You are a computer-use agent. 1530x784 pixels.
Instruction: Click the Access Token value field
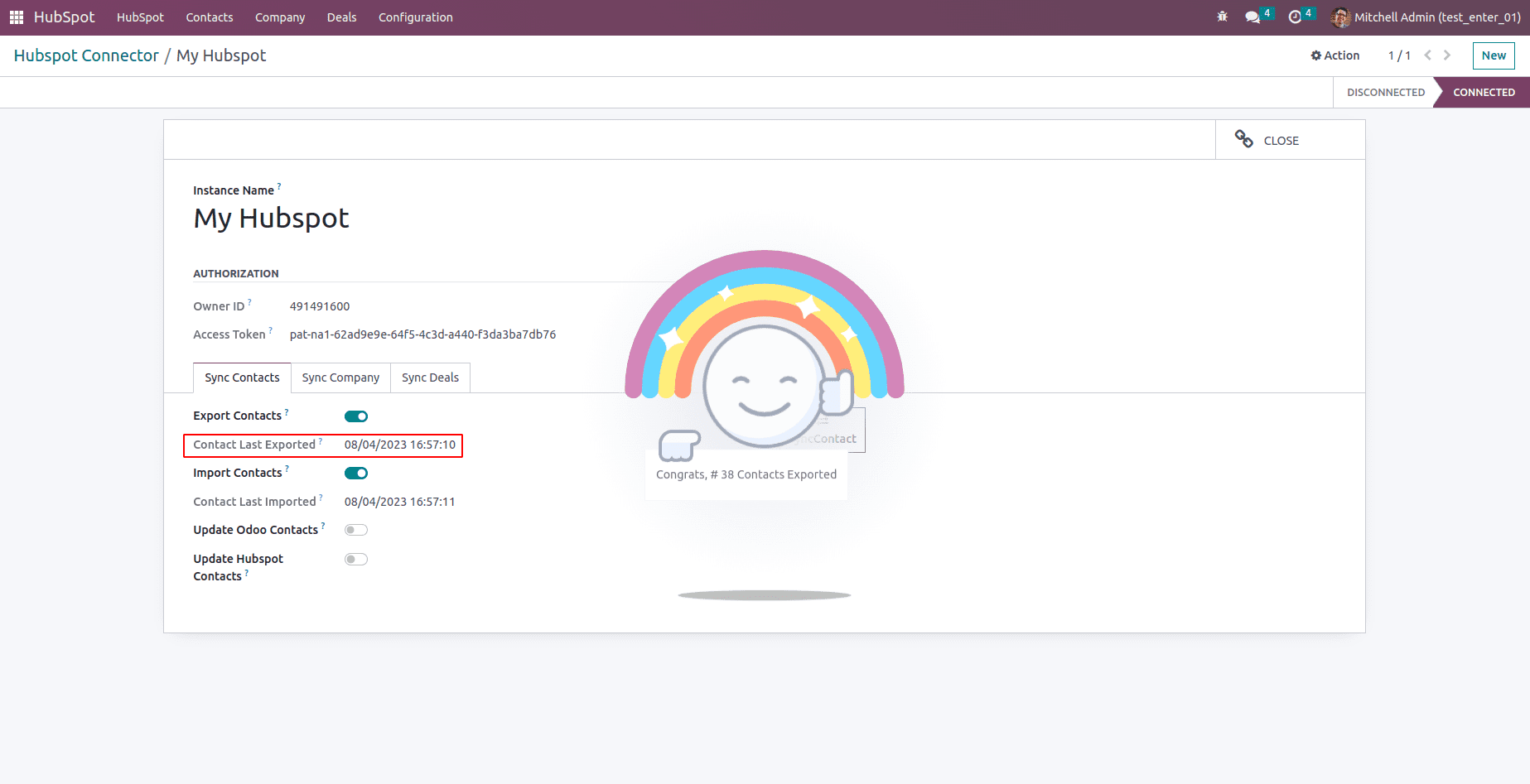(422, 334)
